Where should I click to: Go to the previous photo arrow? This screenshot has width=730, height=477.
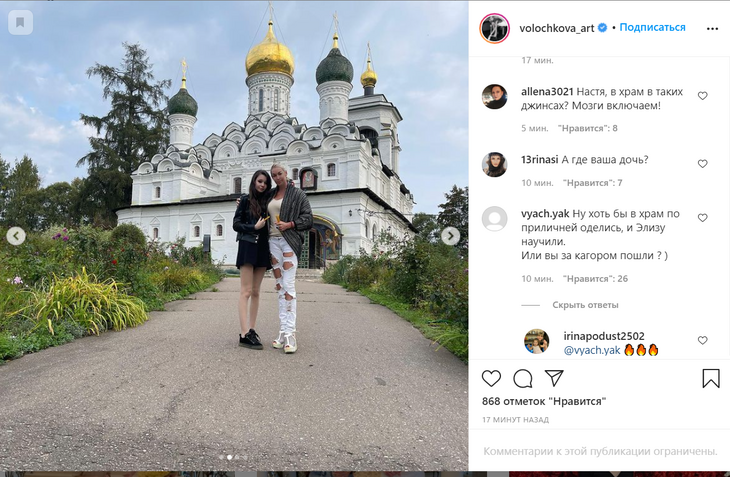(16, 236)
